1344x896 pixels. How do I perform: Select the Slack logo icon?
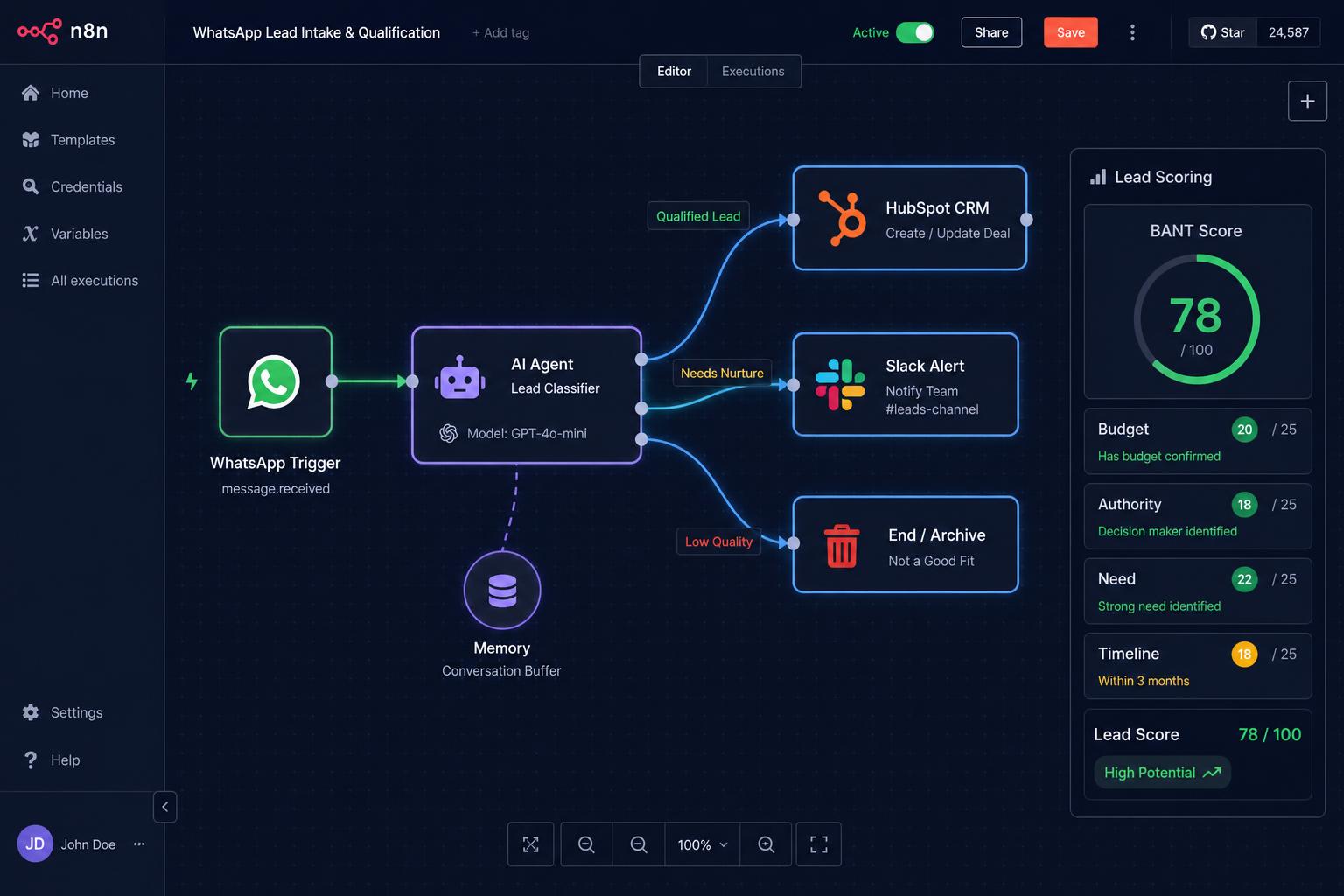pos(840,384)
